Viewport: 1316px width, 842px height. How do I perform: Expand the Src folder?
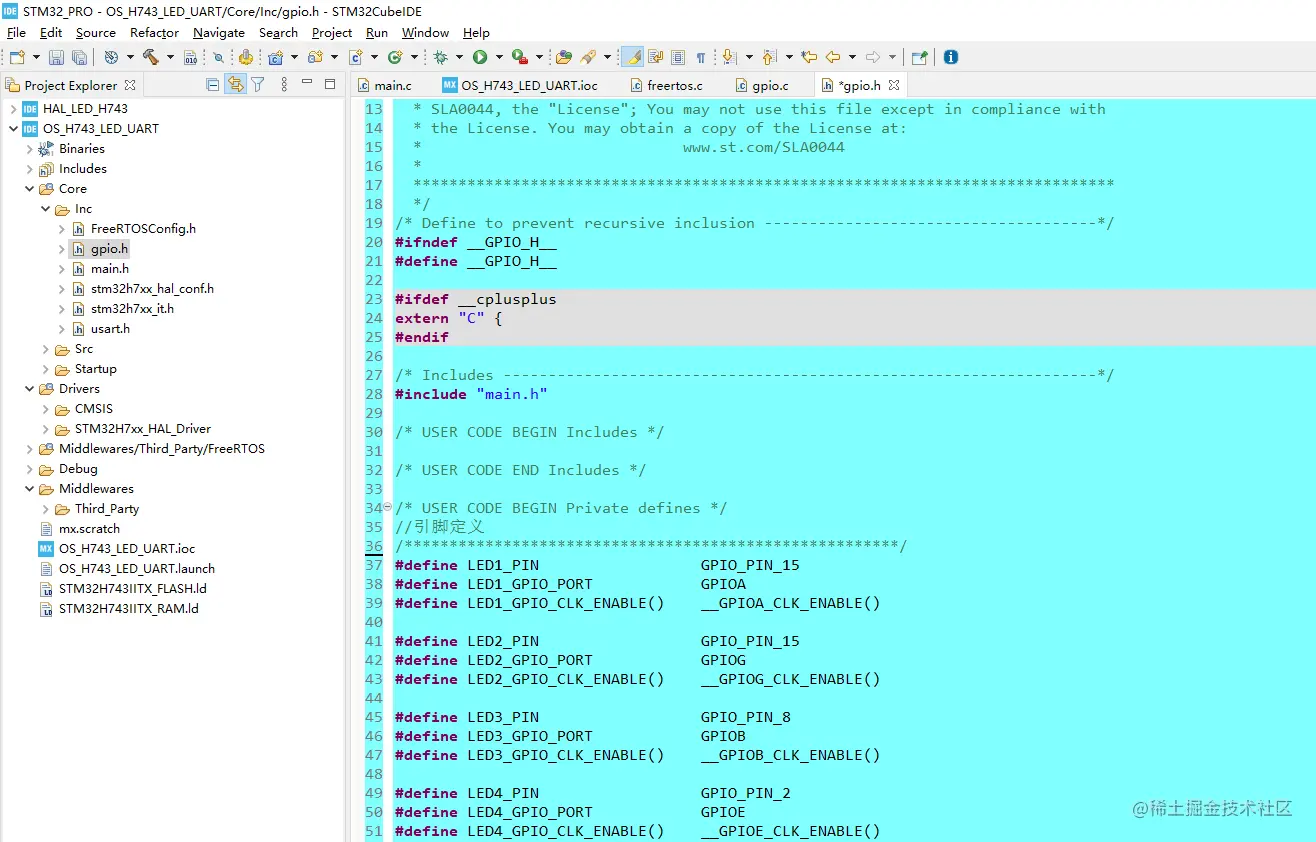coord(45,349)
